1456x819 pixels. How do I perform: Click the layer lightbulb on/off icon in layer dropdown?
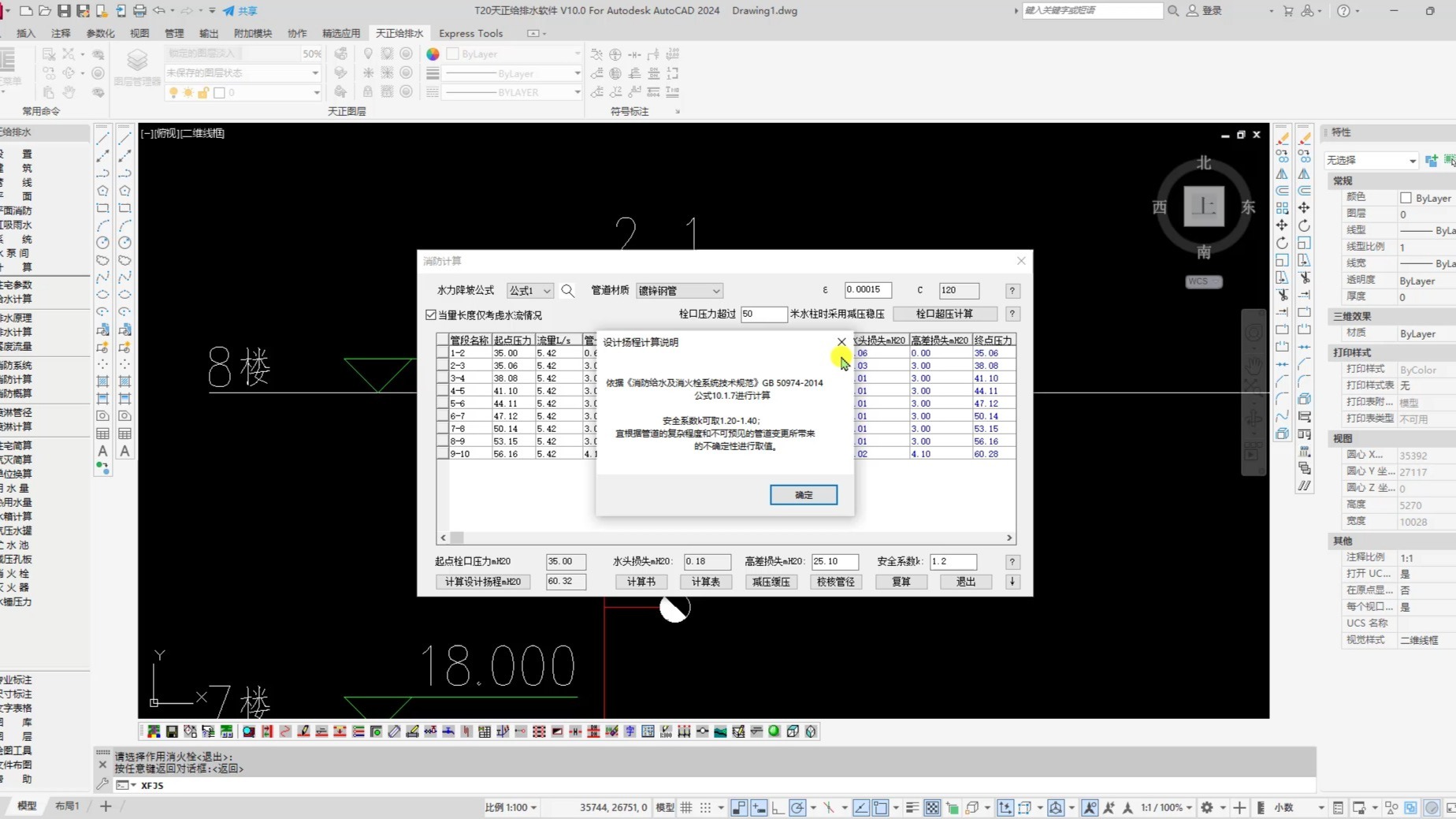[x=173, y=93]
